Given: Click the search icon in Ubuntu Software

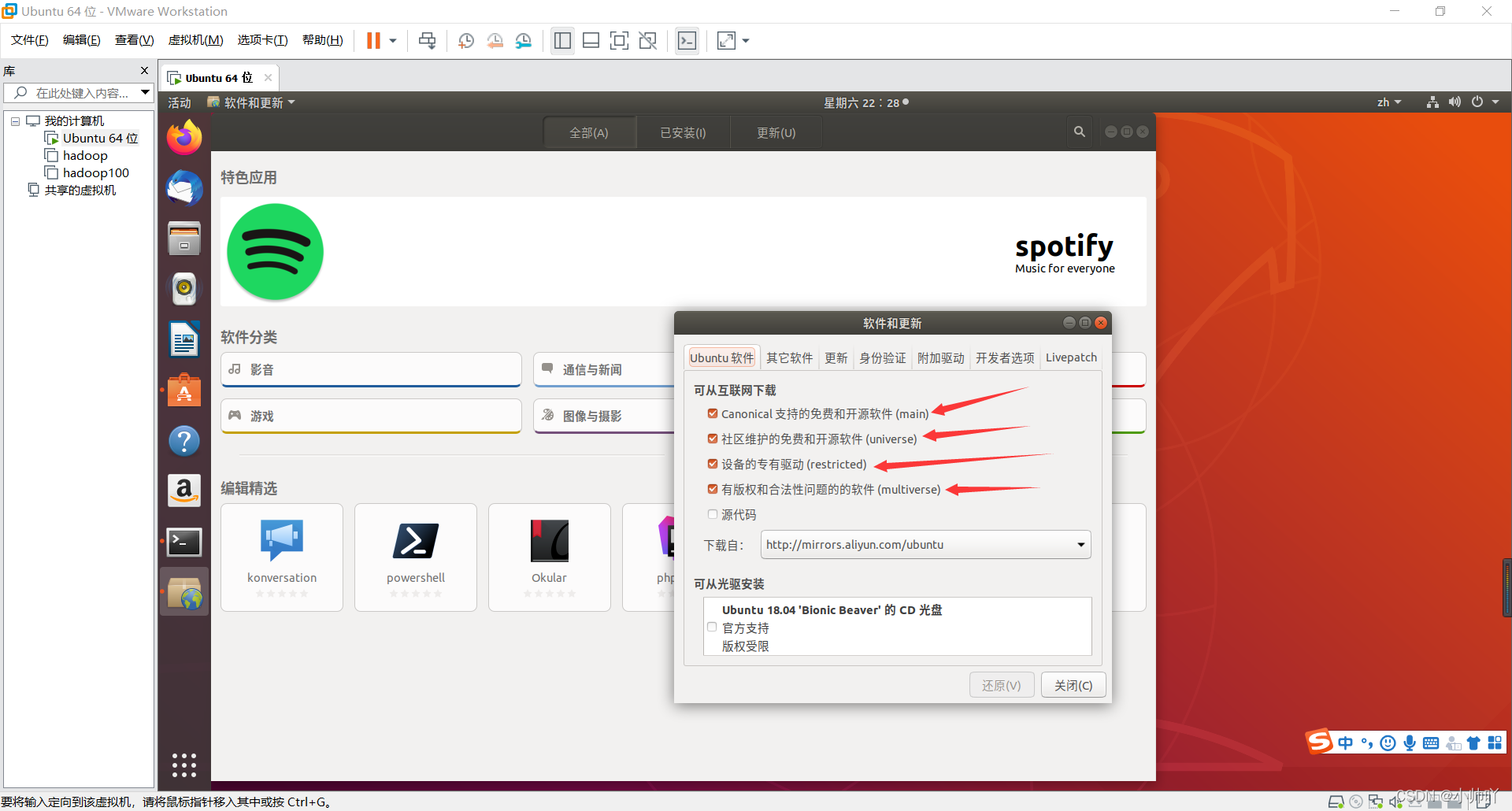Looking at the screenshot, I should (x=1080, y=132).
